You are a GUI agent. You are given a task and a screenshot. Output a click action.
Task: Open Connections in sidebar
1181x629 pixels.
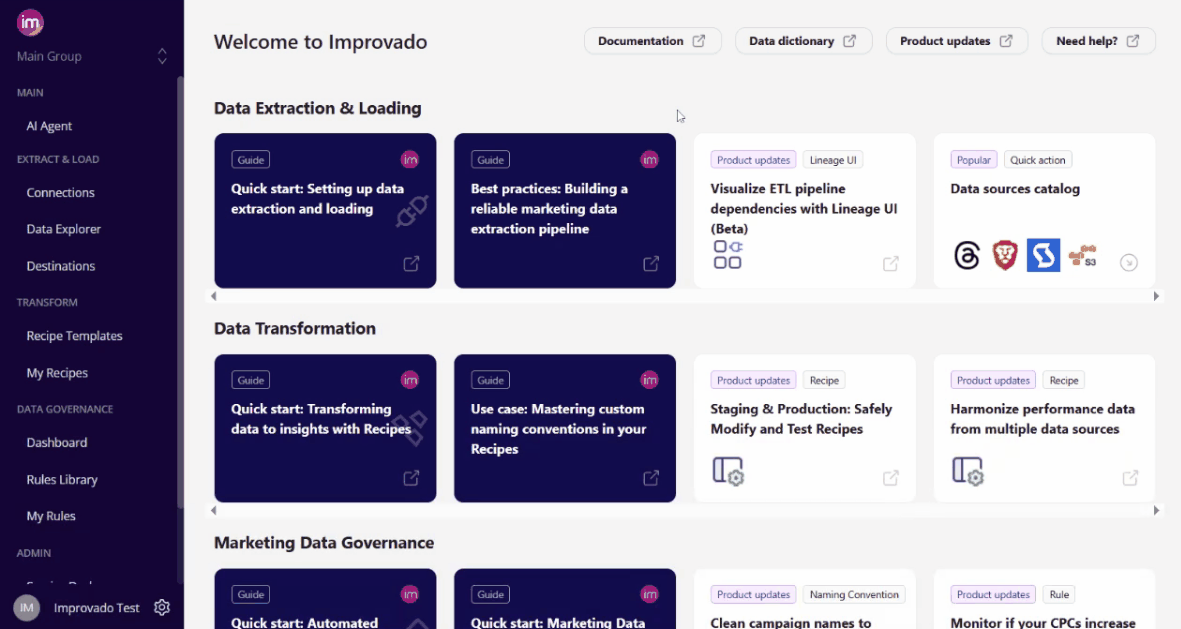point(60,192)
